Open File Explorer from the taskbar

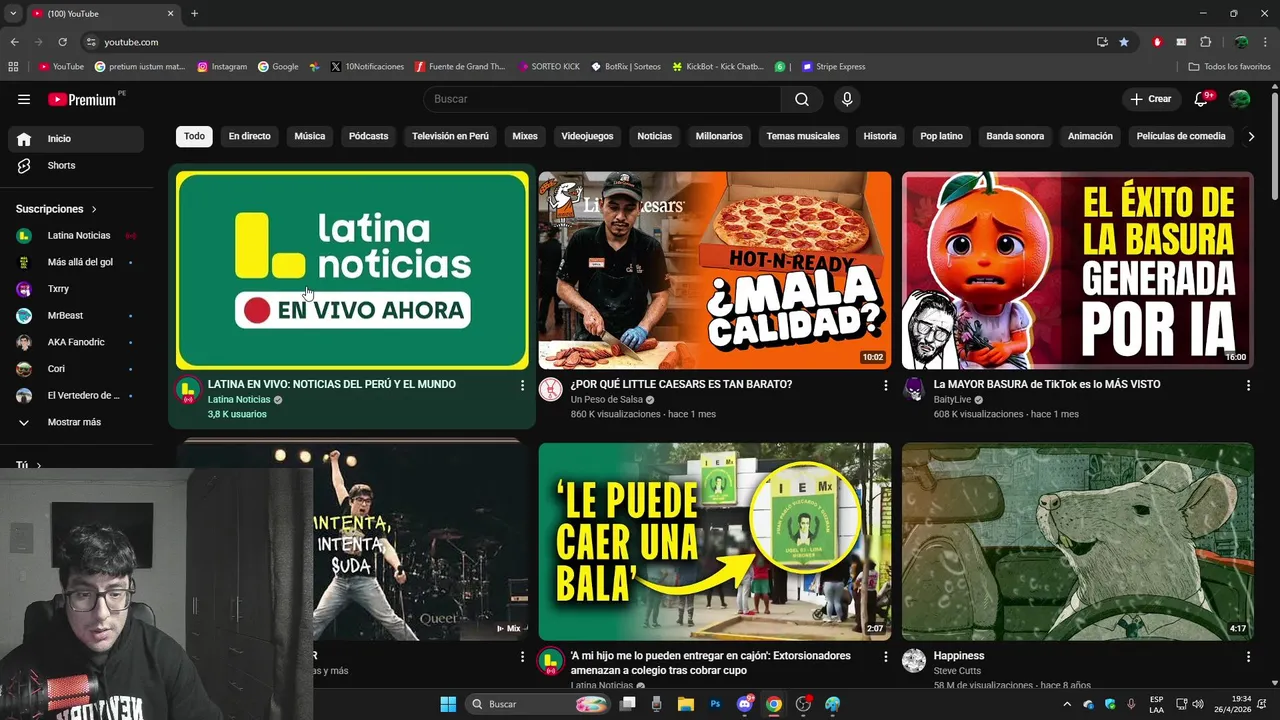[x=686, y=704]
